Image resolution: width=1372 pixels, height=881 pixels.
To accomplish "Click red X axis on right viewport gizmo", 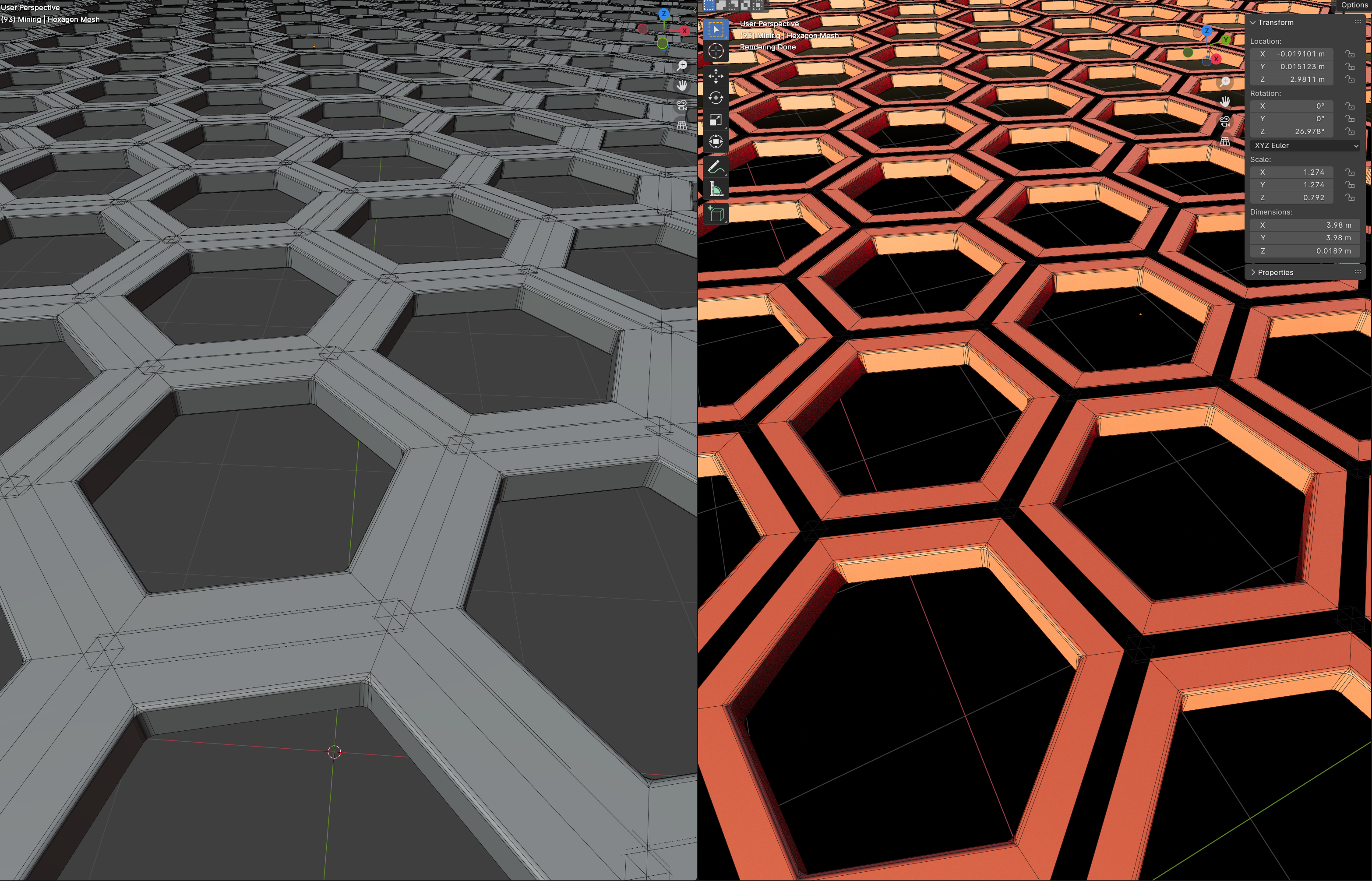I will tap(1216, 59).
